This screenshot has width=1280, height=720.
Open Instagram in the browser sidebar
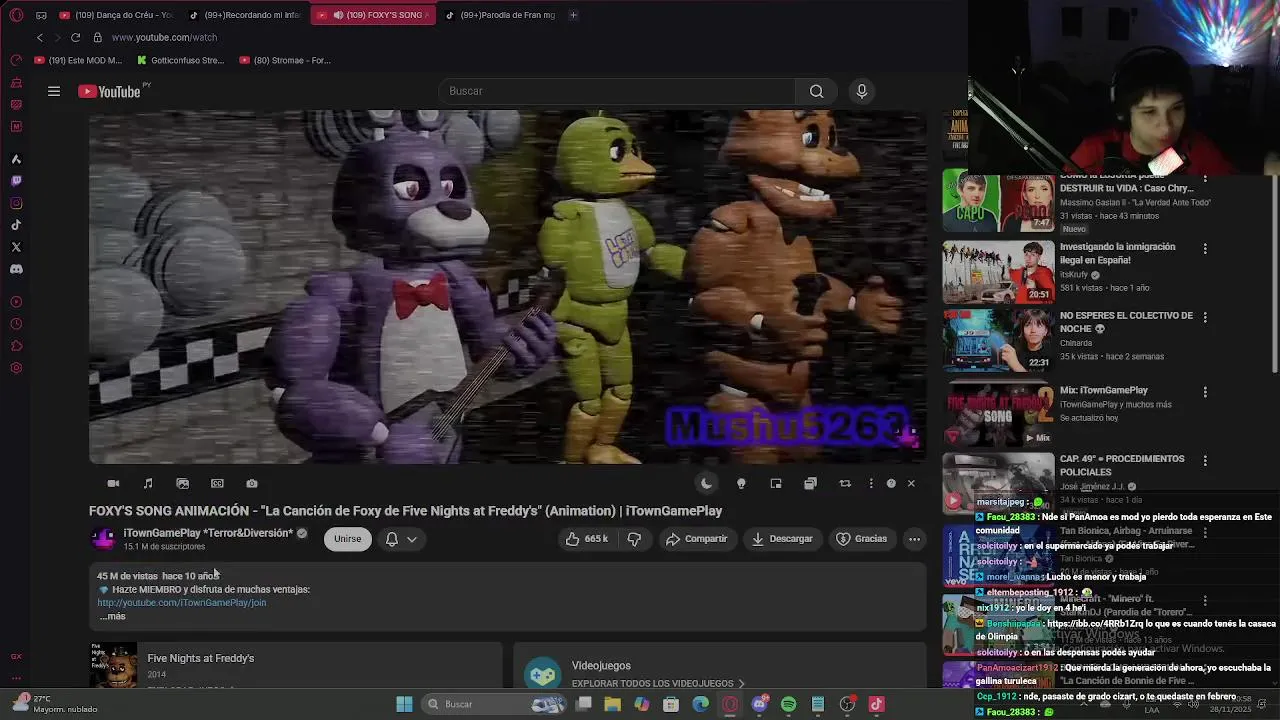pyautogui.click(x=16, y=203)
